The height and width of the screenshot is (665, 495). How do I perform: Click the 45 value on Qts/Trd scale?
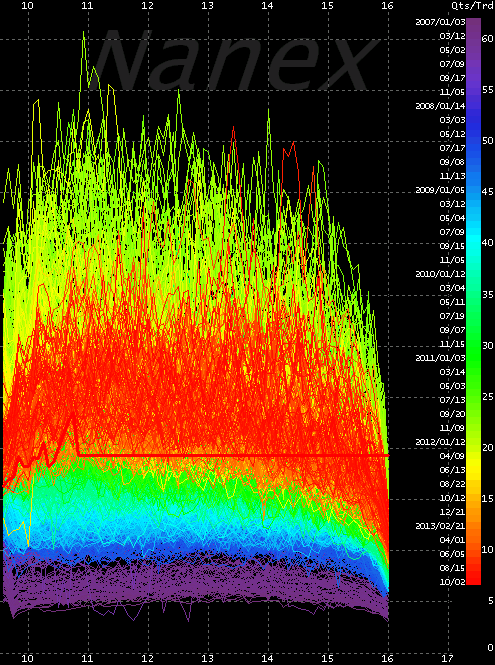pyautogui.click(x=488, y=192)
